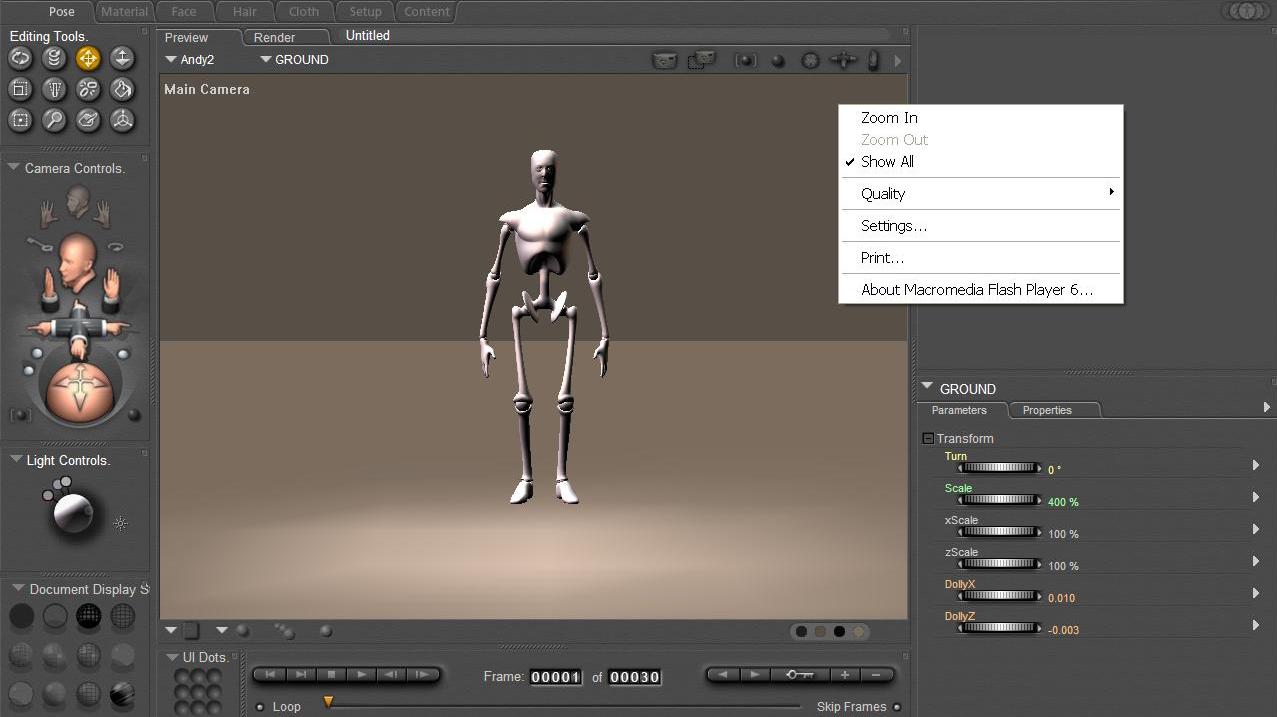Choose the View Magnifier tool
1277x717 pixels.
point(54,121)
